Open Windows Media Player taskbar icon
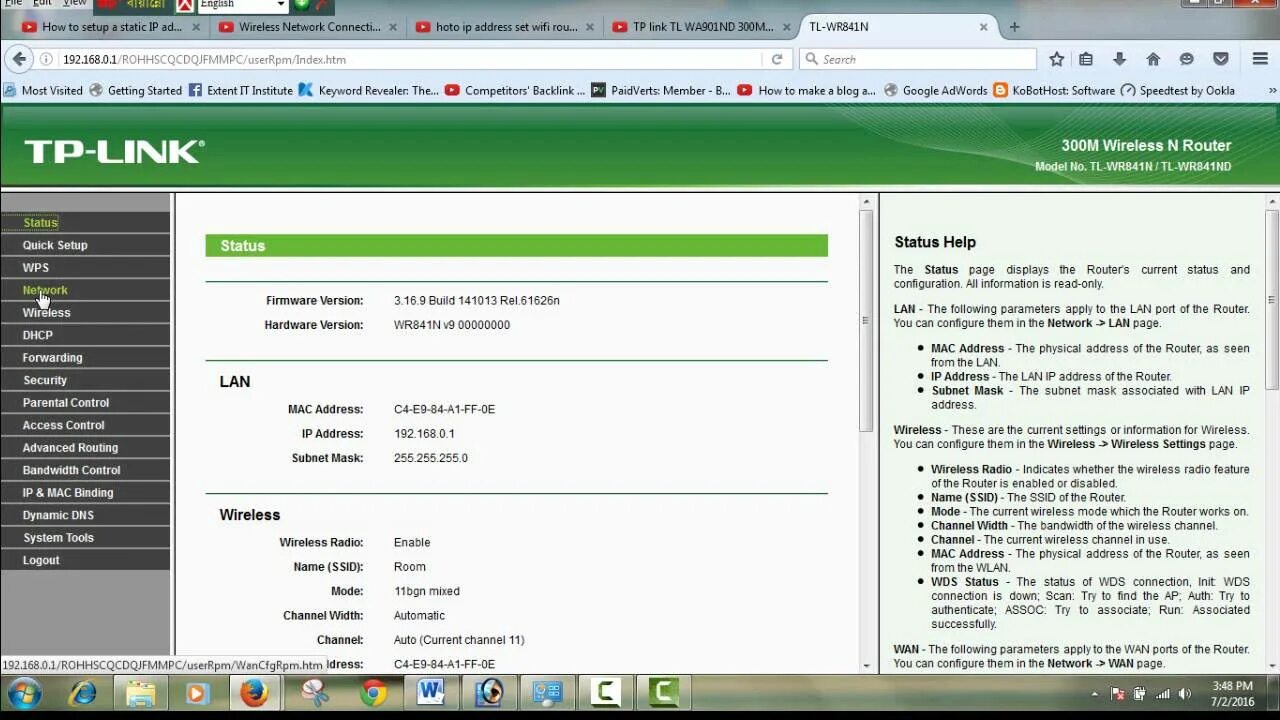The width and height of the screenshot is (1280, 720). point(197,693)
